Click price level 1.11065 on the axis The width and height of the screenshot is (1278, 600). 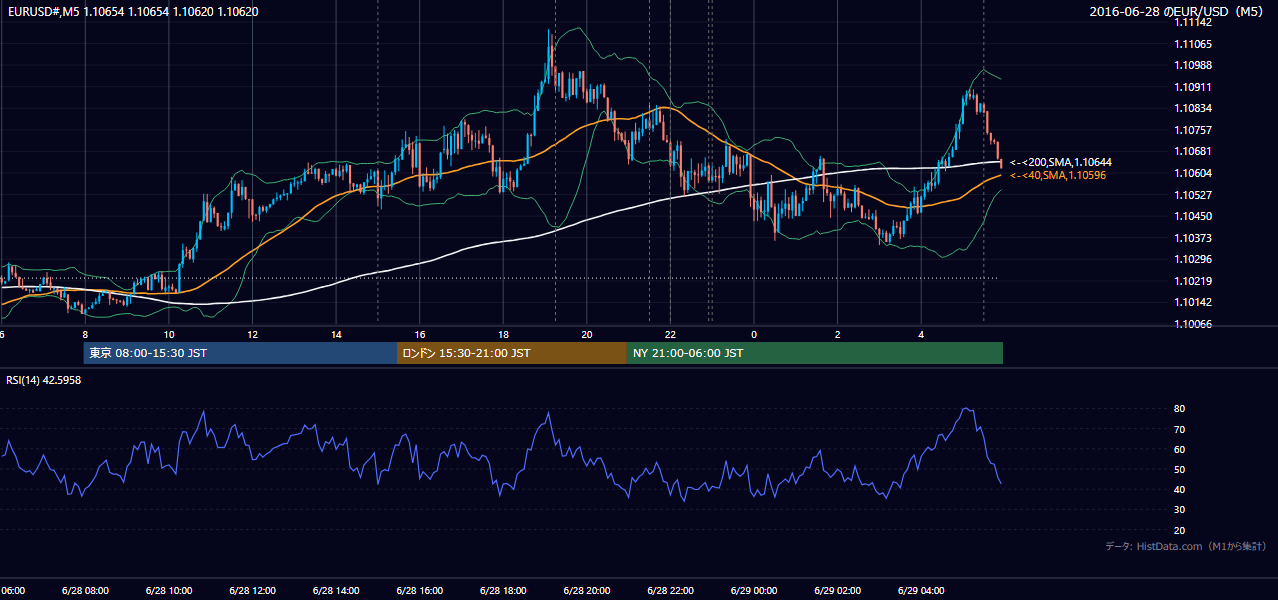[x=1194, y=44]
